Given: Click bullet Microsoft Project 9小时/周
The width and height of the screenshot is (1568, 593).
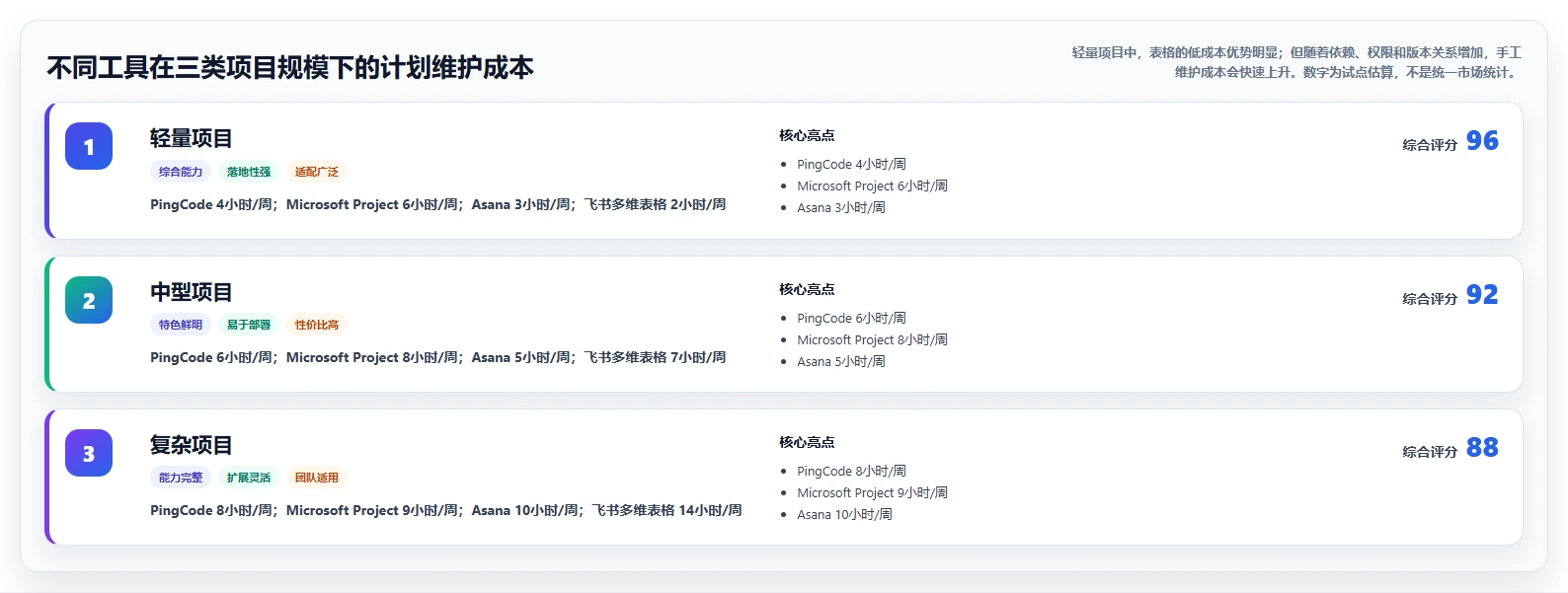Looking at the screenshot, I should (x=872, y=493).
